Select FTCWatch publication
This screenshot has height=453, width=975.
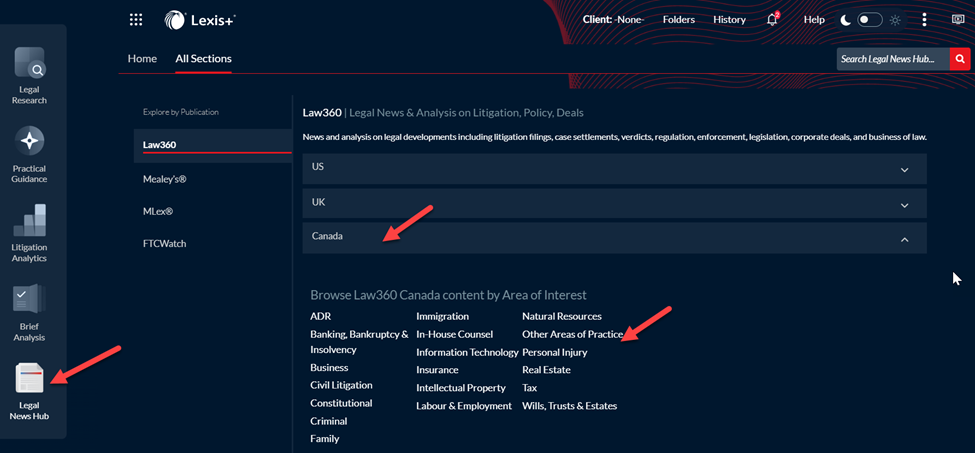165,244
